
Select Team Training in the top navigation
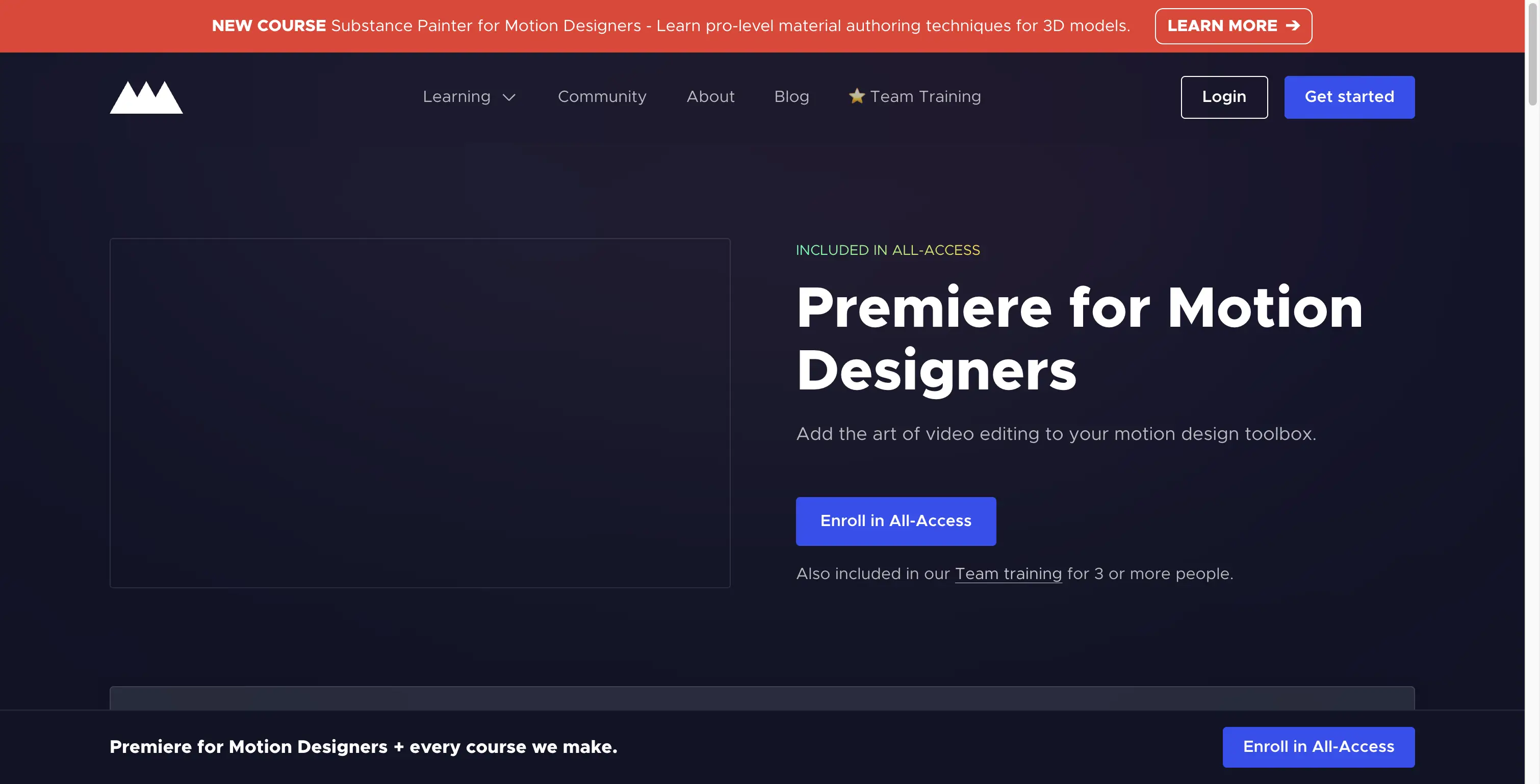[x=925, y=97]
